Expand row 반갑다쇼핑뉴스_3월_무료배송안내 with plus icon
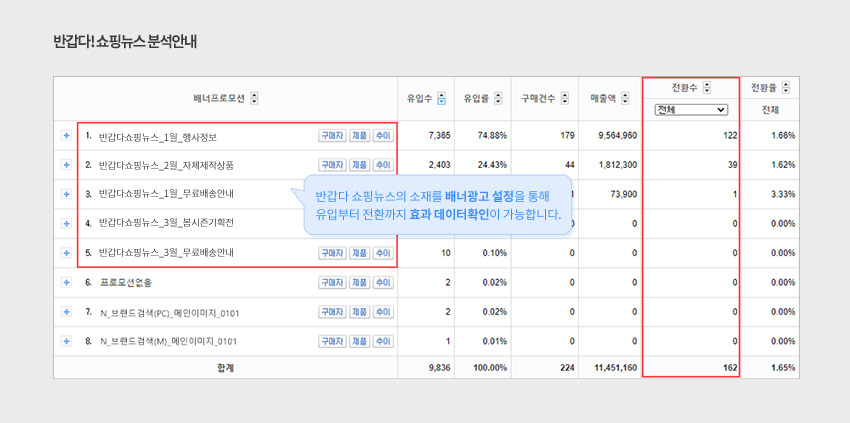Screen dimensions: 850x423 66,253
